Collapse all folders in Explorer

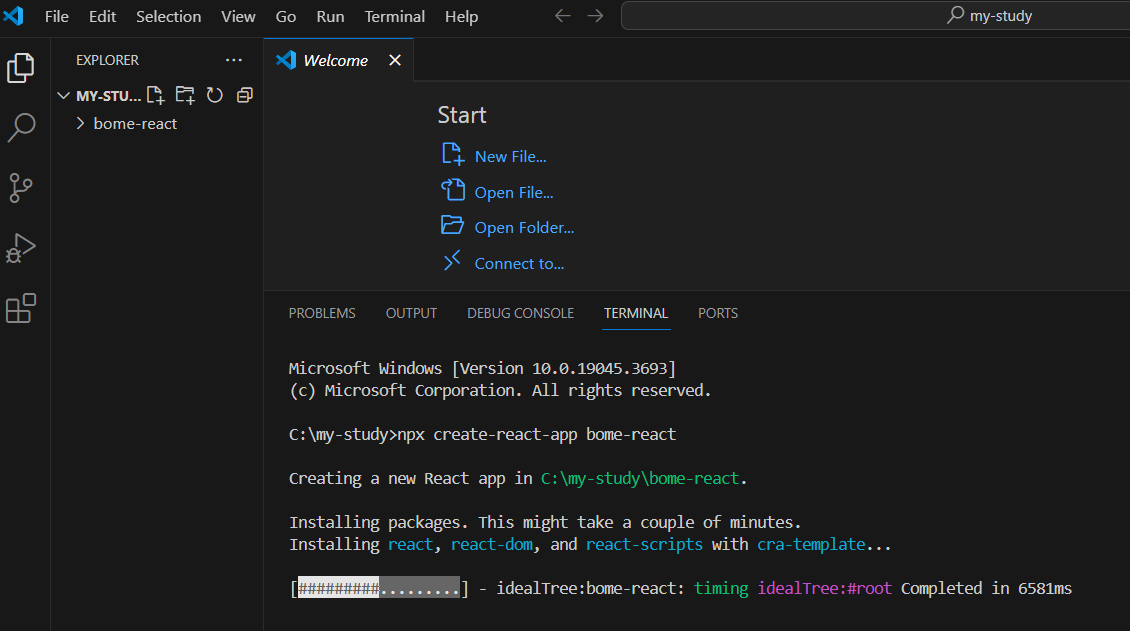245,95
